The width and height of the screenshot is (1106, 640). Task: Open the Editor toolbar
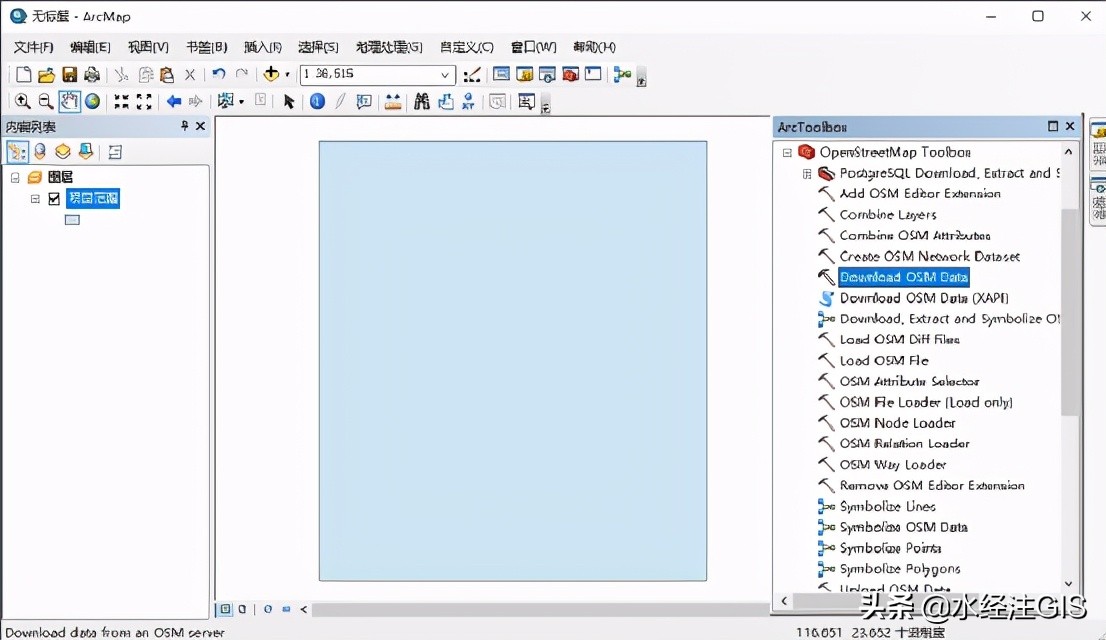pos(472,74)
